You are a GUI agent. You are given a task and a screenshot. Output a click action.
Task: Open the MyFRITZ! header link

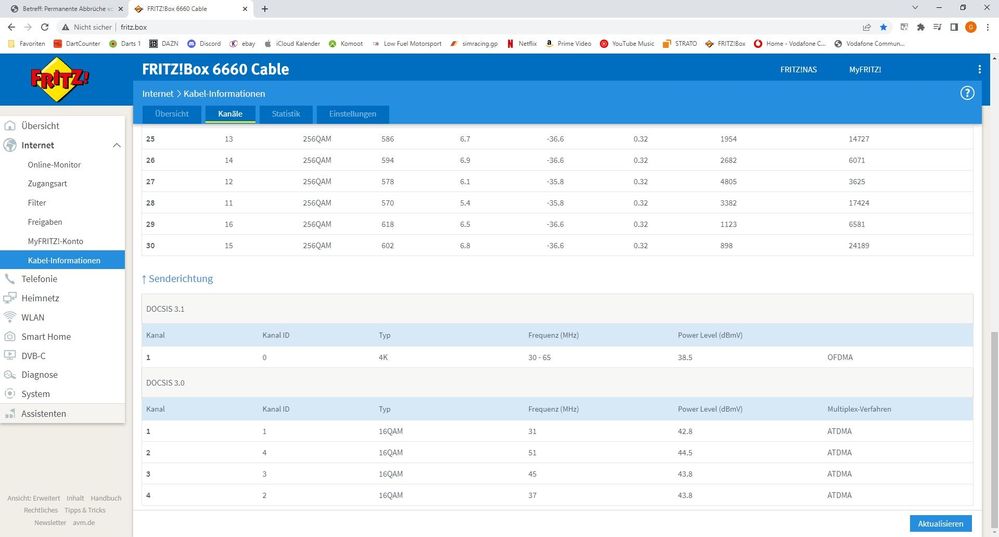pyautogui.click(x=865, y=69)
